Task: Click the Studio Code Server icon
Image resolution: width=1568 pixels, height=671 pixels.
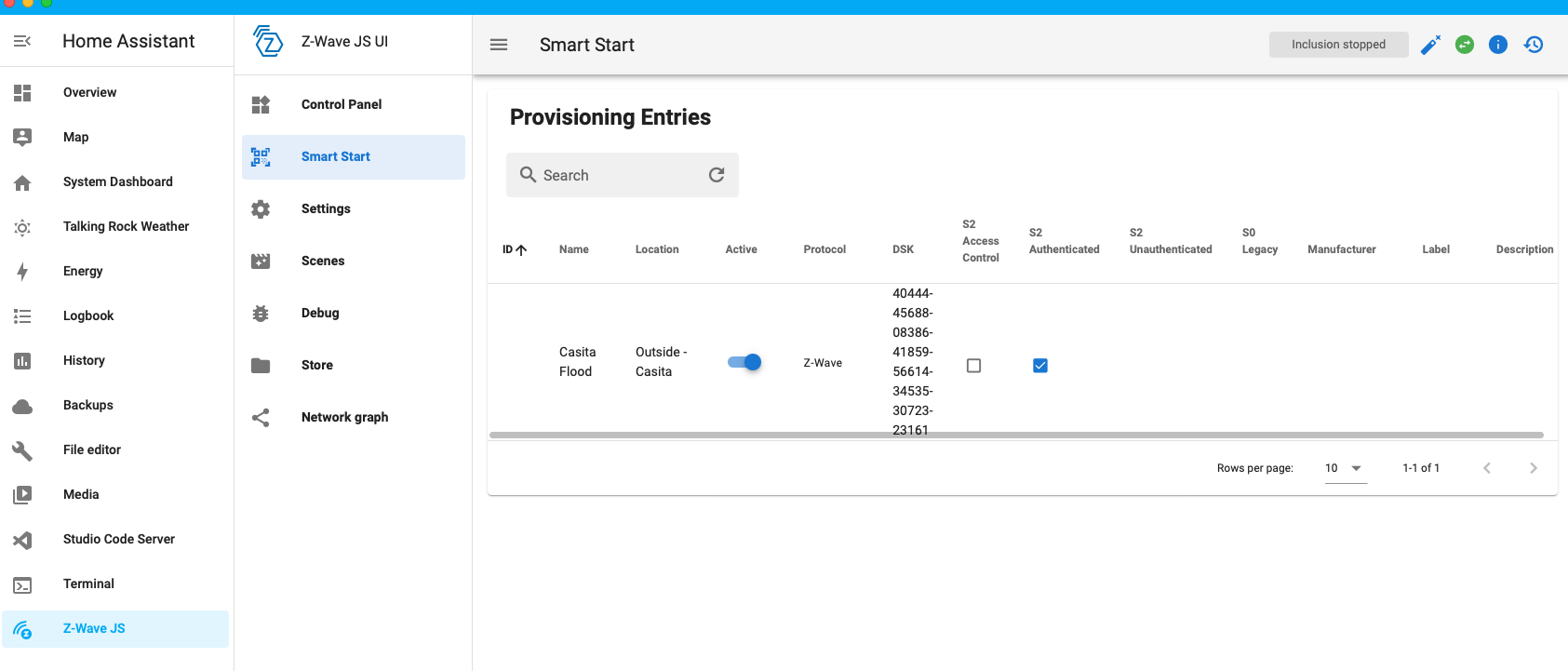Action: (22, 540)
